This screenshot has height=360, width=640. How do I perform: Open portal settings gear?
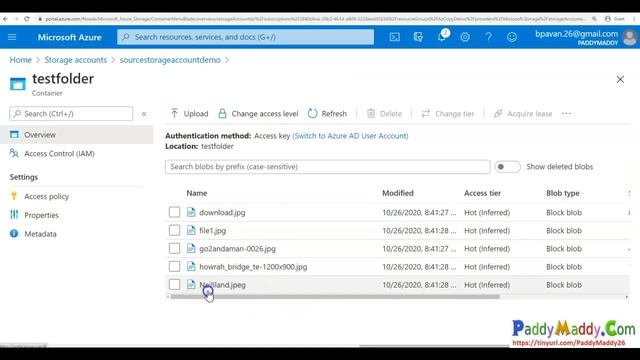[465, 37]
